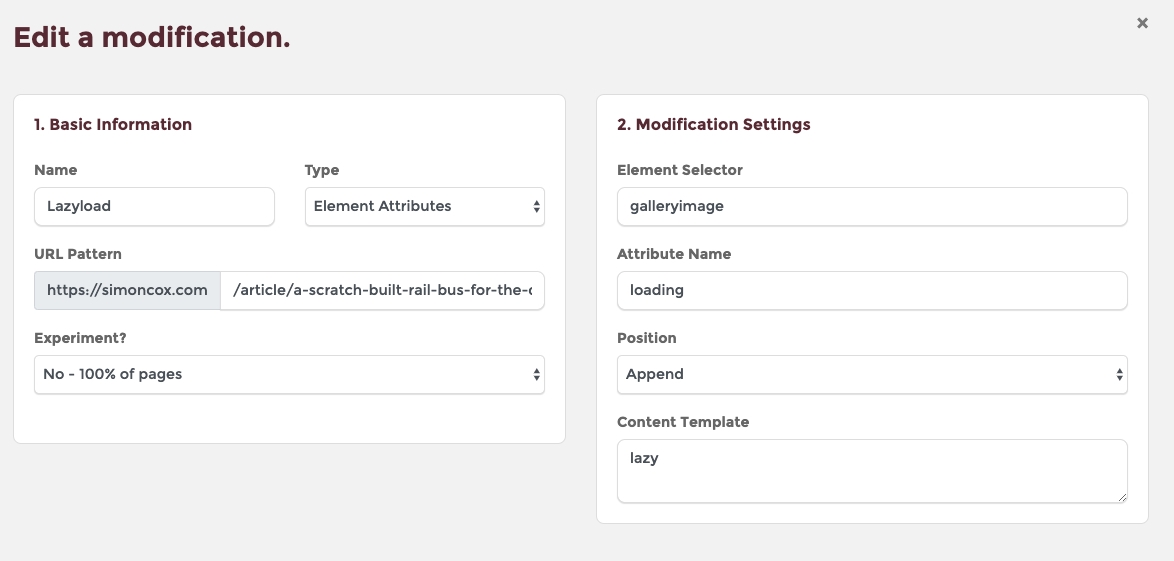Image resolution: width=1174 pixels, height=561 pixels.
Task: Click the URL Pattern label
Action: 78,254
